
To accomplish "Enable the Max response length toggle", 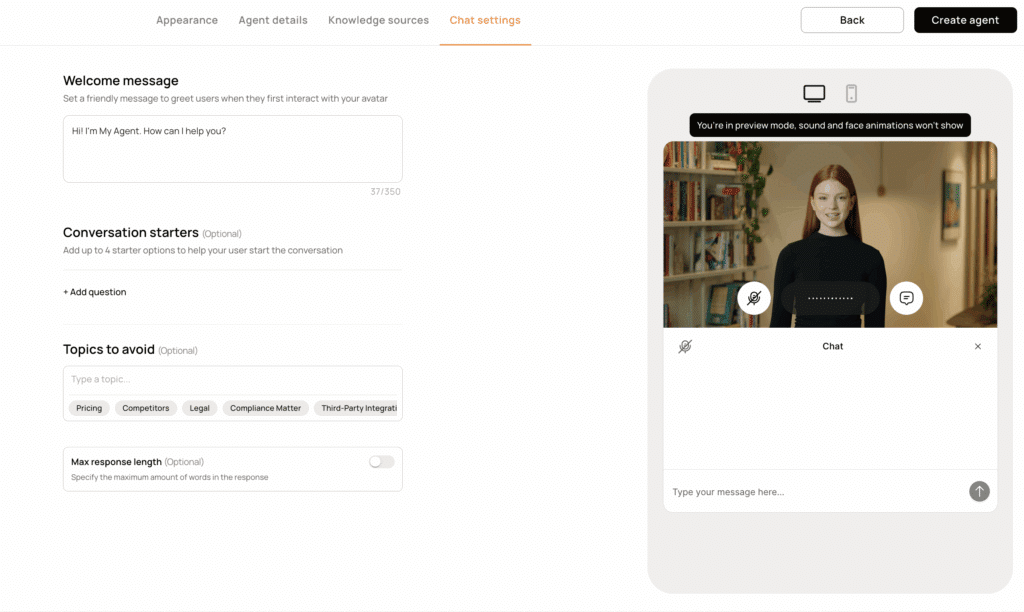I will pyautogui.click(x=381, y=462).
